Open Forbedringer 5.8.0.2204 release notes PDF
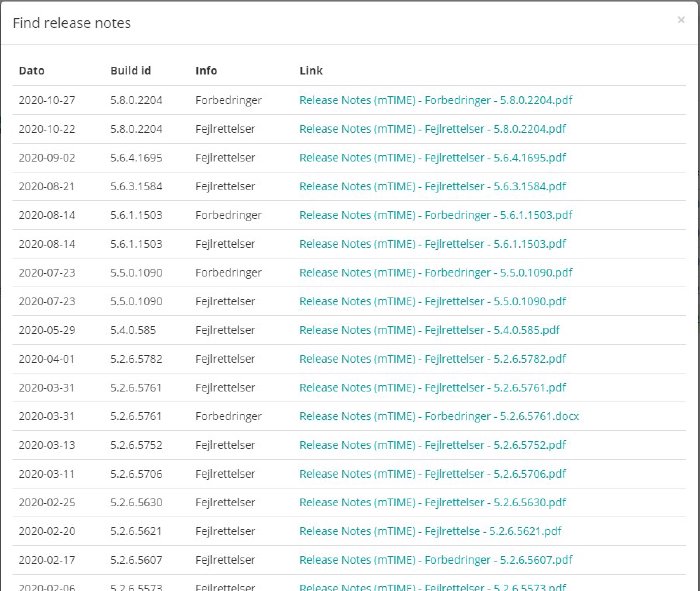This screenshot has height=591, width=700. click(x=435, y=100)
